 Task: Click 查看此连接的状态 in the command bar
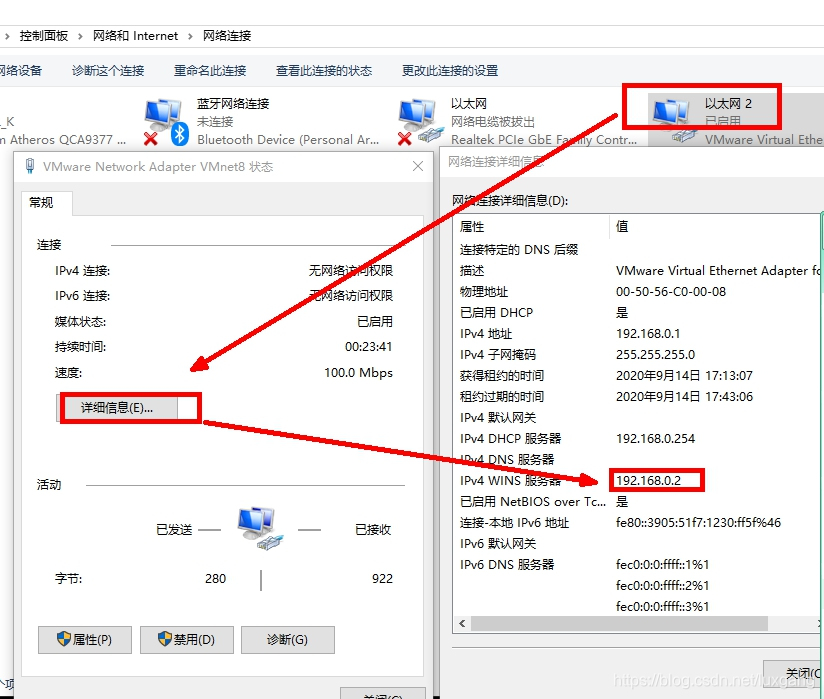point(324,70)
